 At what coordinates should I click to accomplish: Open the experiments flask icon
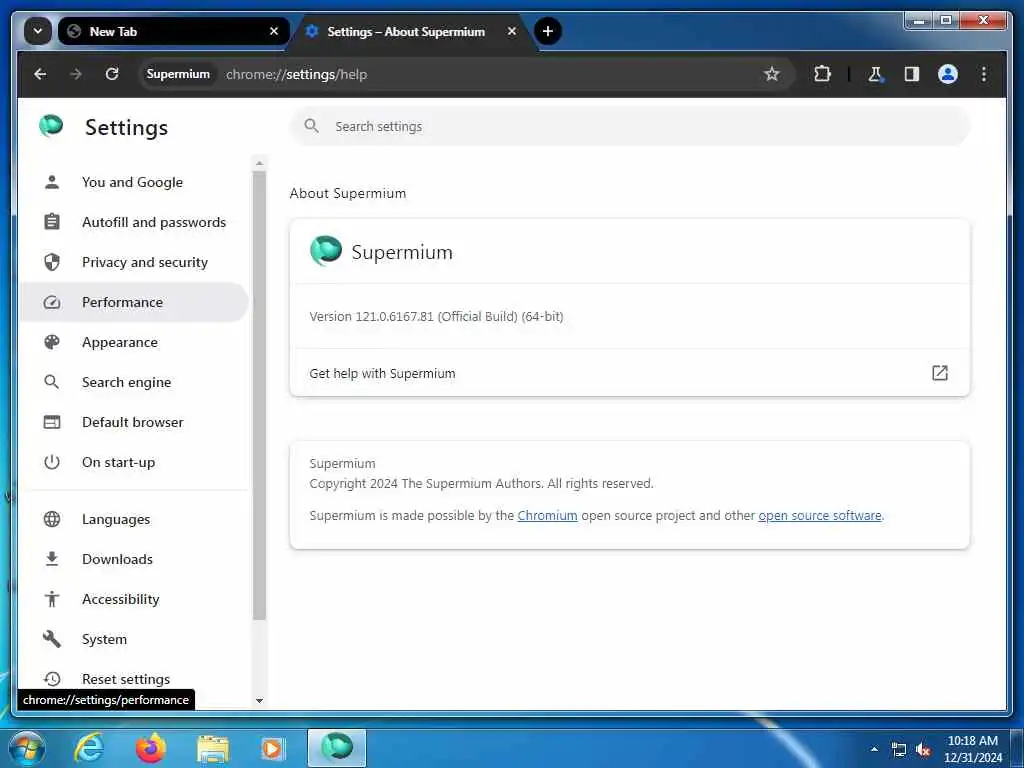(x=876, y=74)
